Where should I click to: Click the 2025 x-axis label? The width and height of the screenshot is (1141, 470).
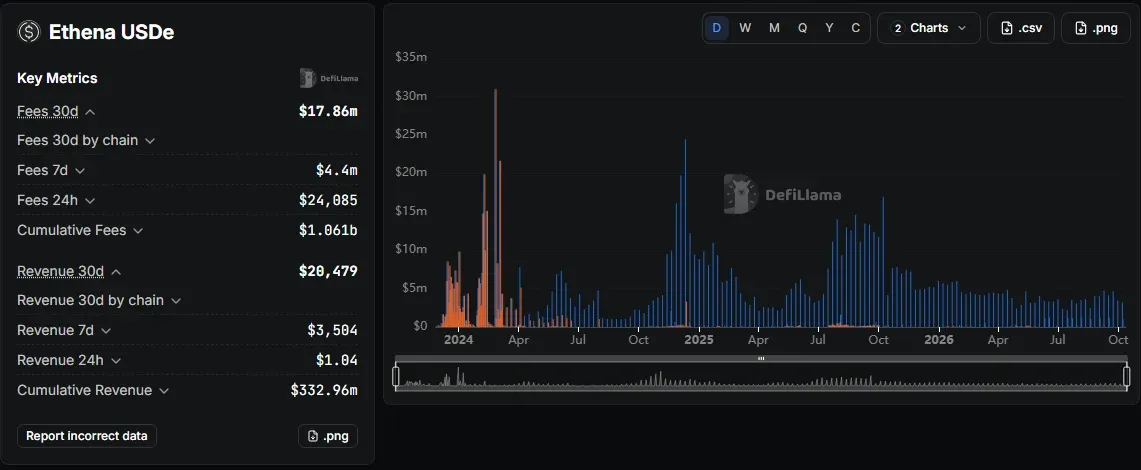pos(699,340)
